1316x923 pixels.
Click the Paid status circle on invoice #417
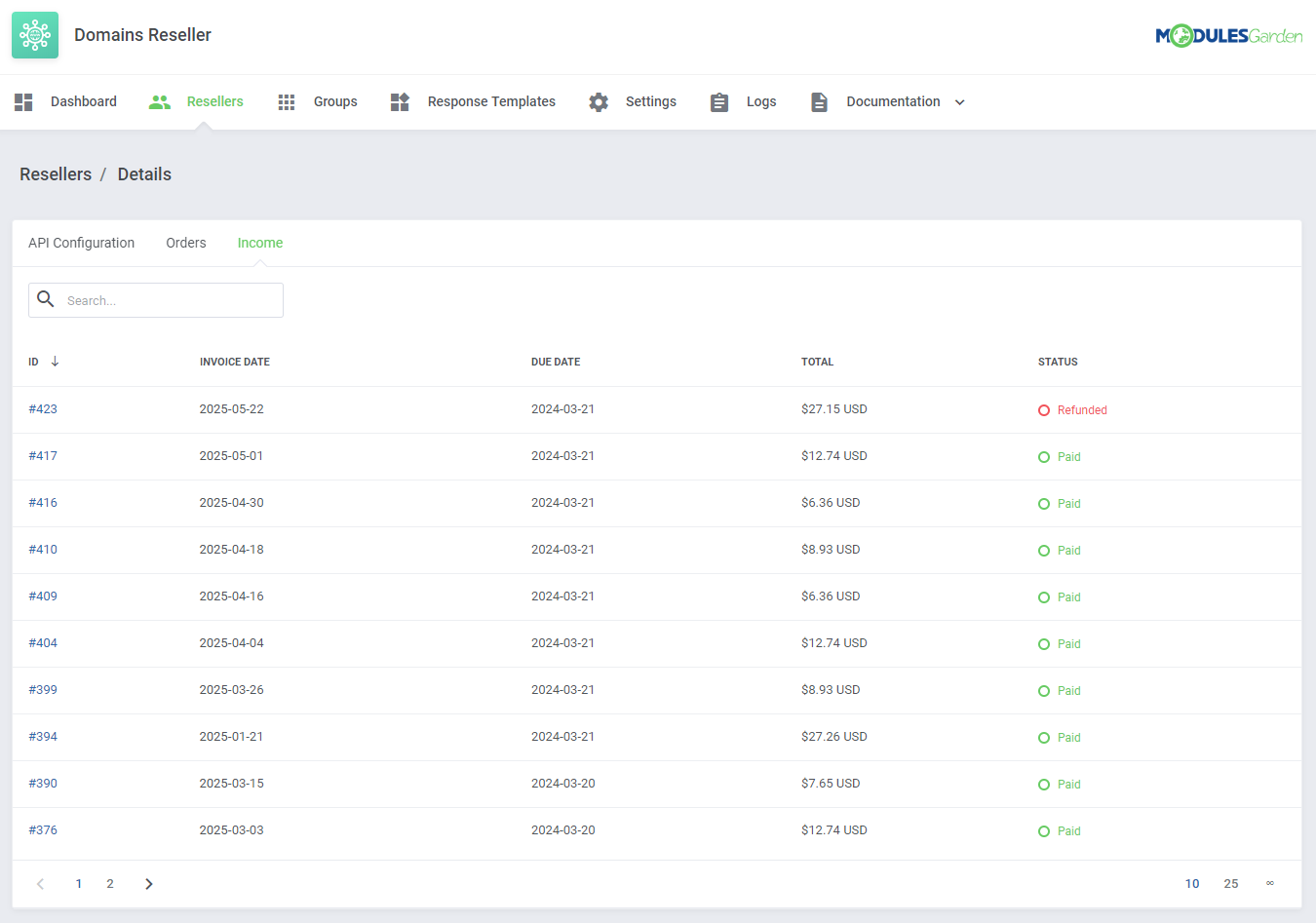[1044, 456]
